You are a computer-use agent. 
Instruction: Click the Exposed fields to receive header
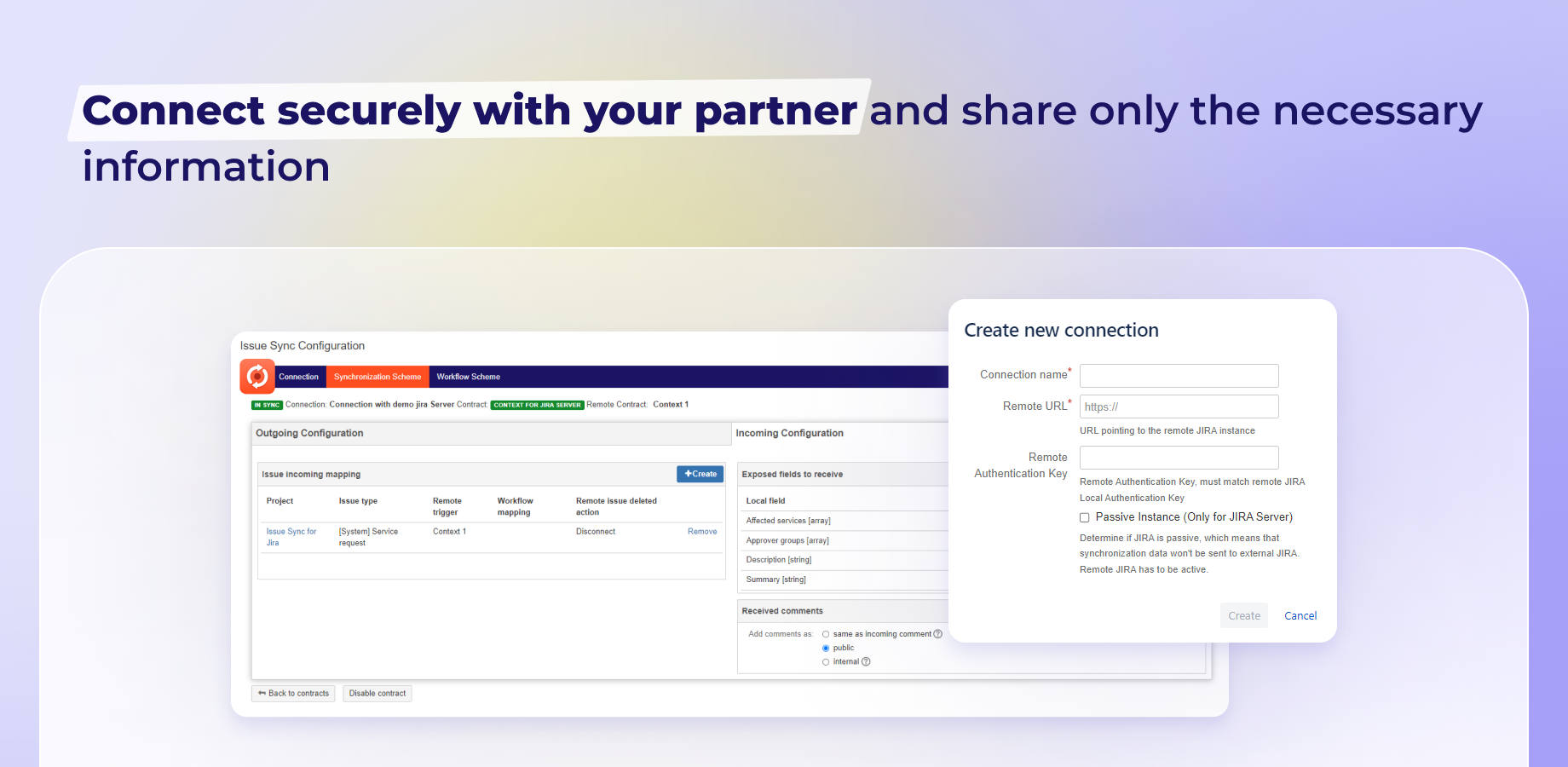click(793, 474)
